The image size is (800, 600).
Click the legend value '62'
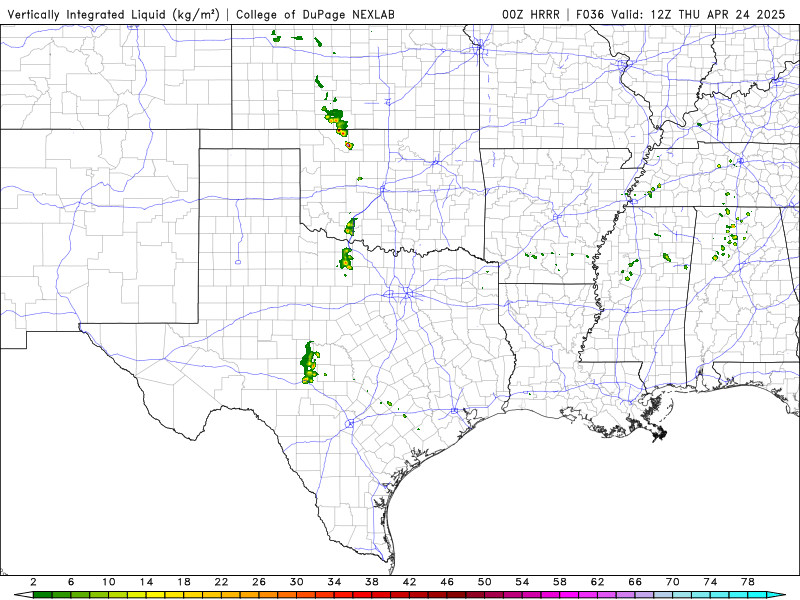coord(597,582)
